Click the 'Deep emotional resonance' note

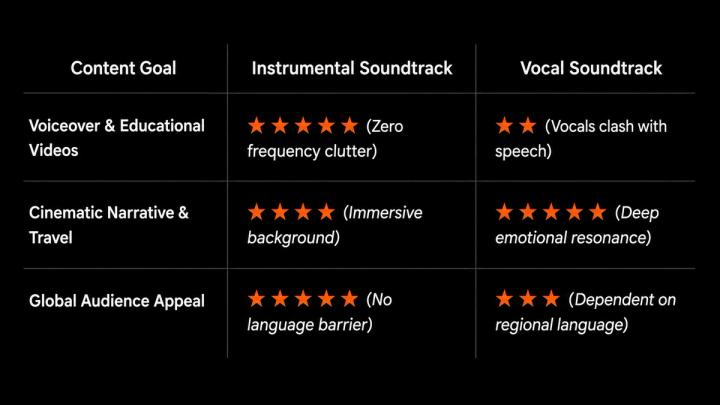pos(577,225)
